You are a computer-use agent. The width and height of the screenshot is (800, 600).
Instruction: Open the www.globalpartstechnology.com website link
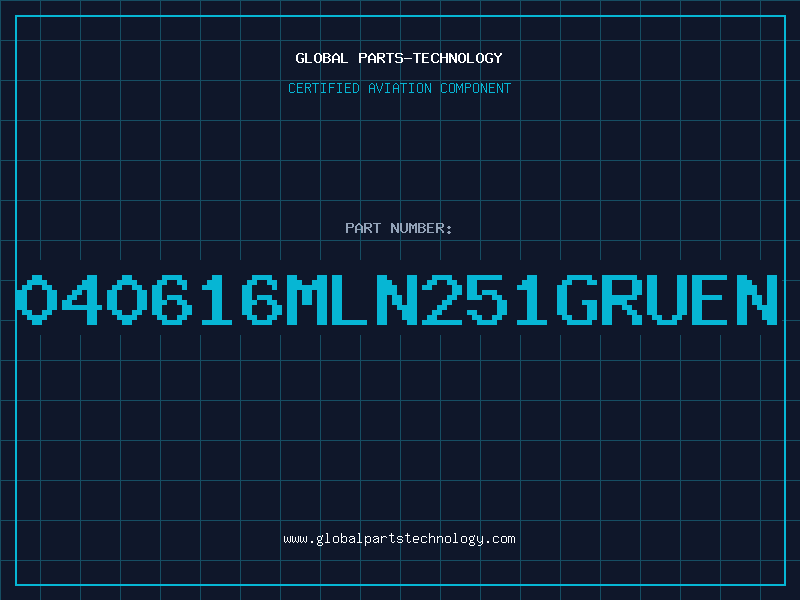pos(399,539)
